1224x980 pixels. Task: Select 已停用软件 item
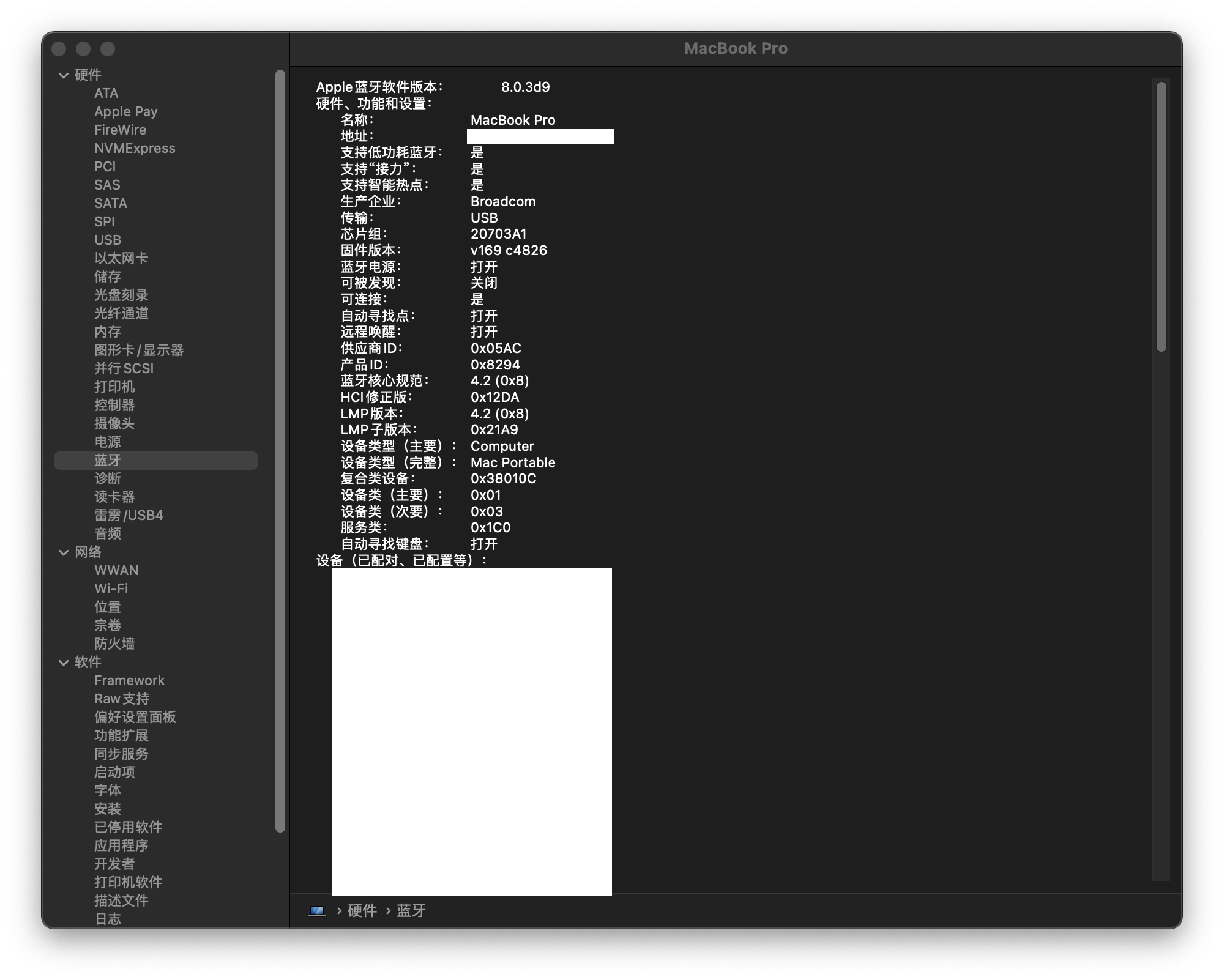tap(128, 827)
